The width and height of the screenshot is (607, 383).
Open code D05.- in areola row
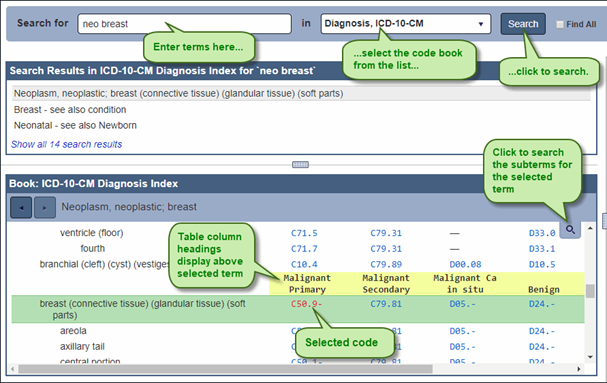(x=462, y=331)
